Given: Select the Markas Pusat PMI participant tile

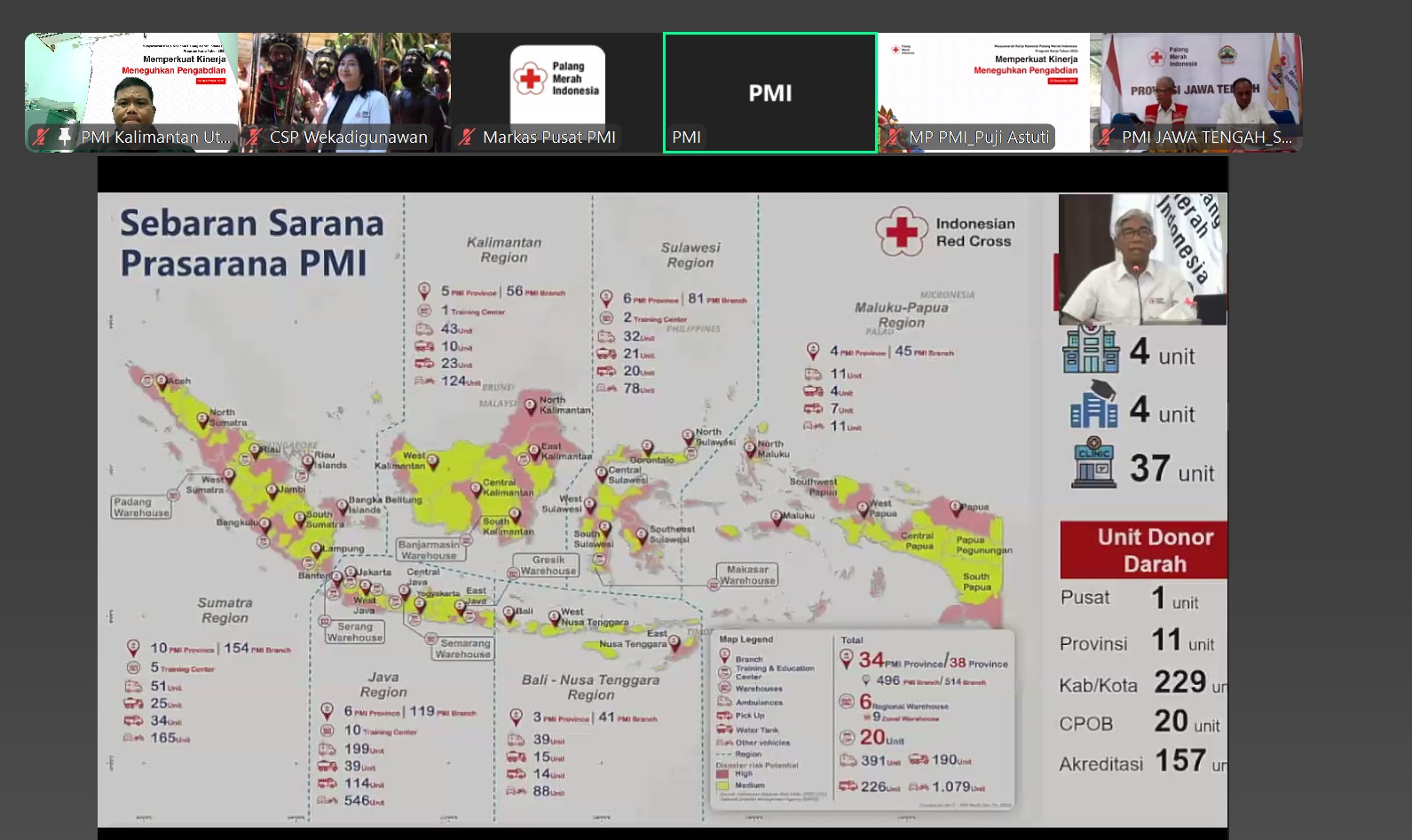Looking at the screenshot, I should pos(557,84).
